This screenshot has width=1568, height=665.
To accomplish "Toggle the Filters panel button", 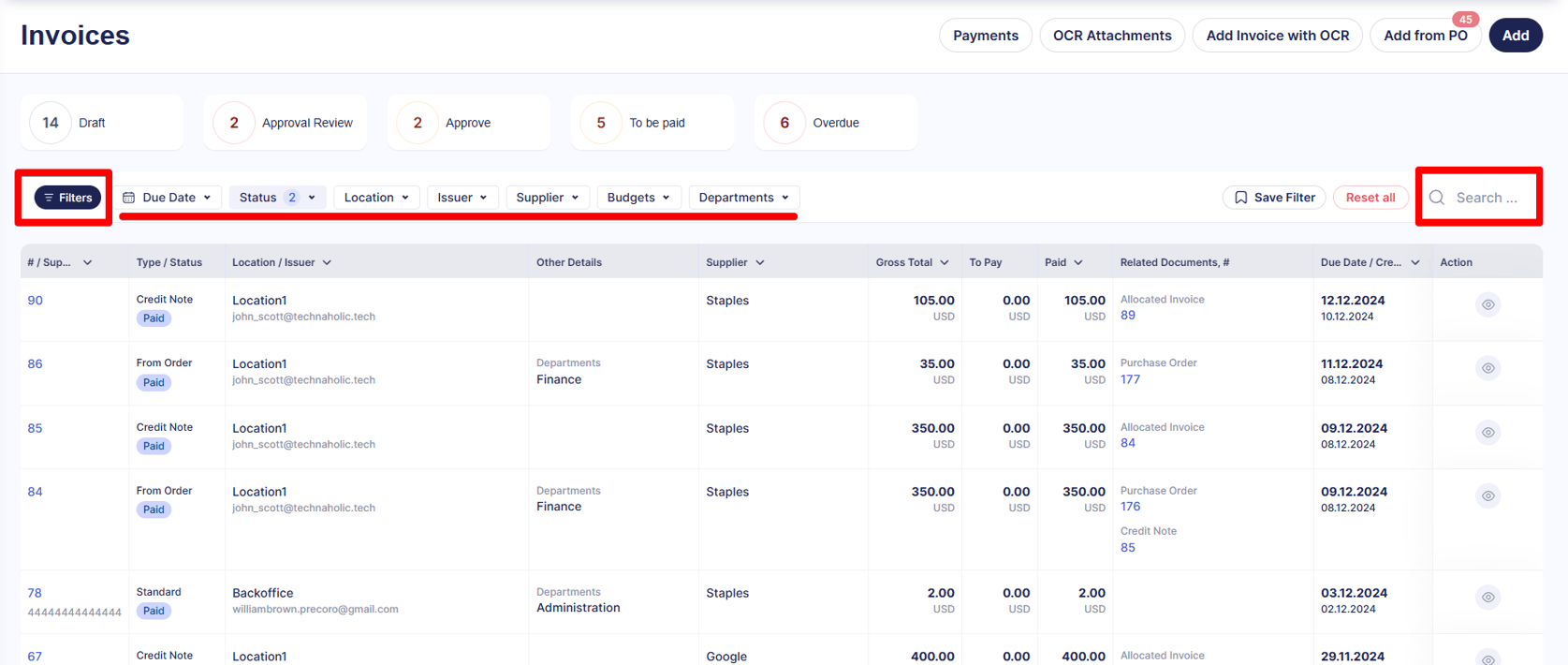I will tap(67, 198).
